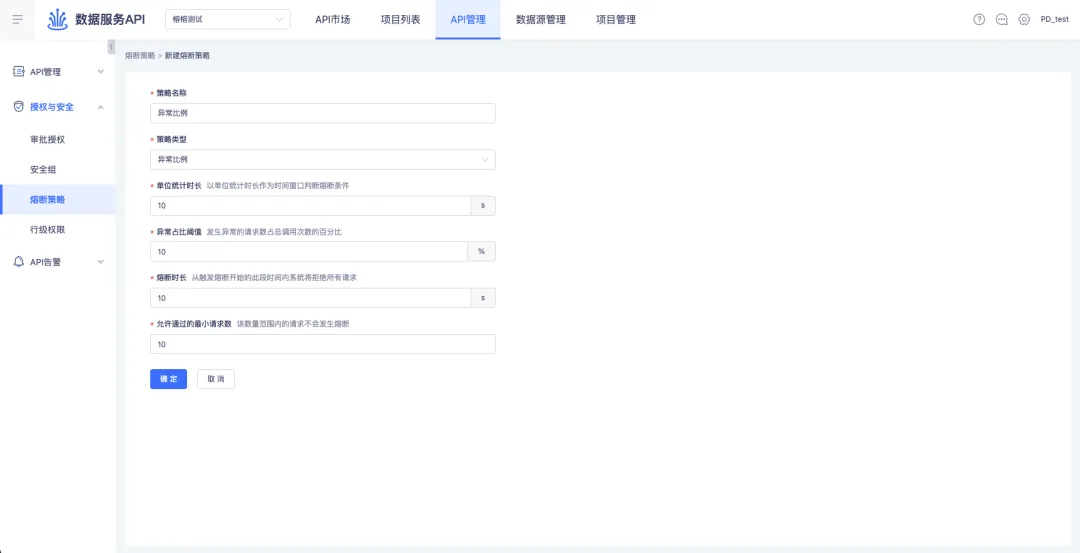Click the % unit suffix on 异常占比阈值
This screenshot has height=553, width=1080.
tap(481, 251)
